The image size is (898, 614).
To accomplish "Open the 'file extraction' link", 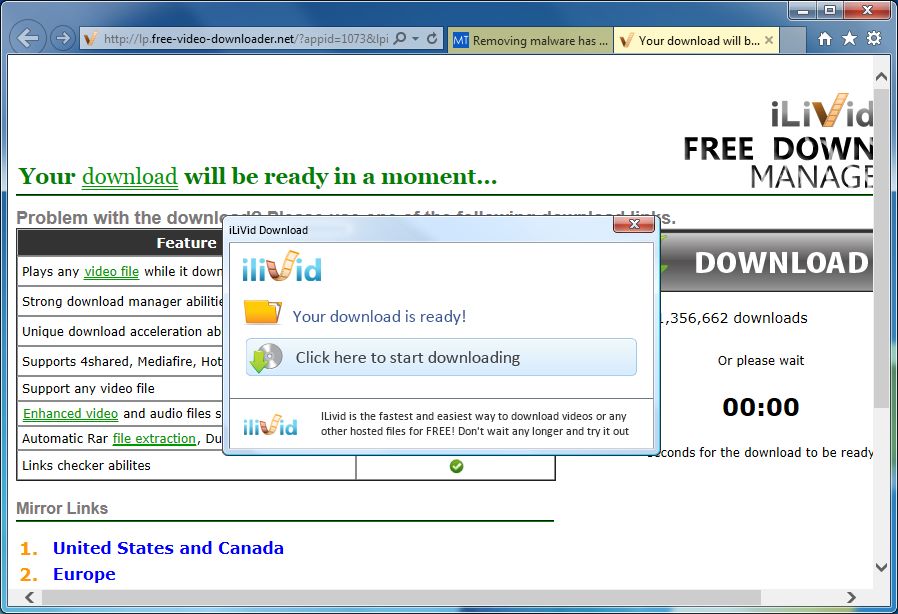I will click(x=154, y=438).
